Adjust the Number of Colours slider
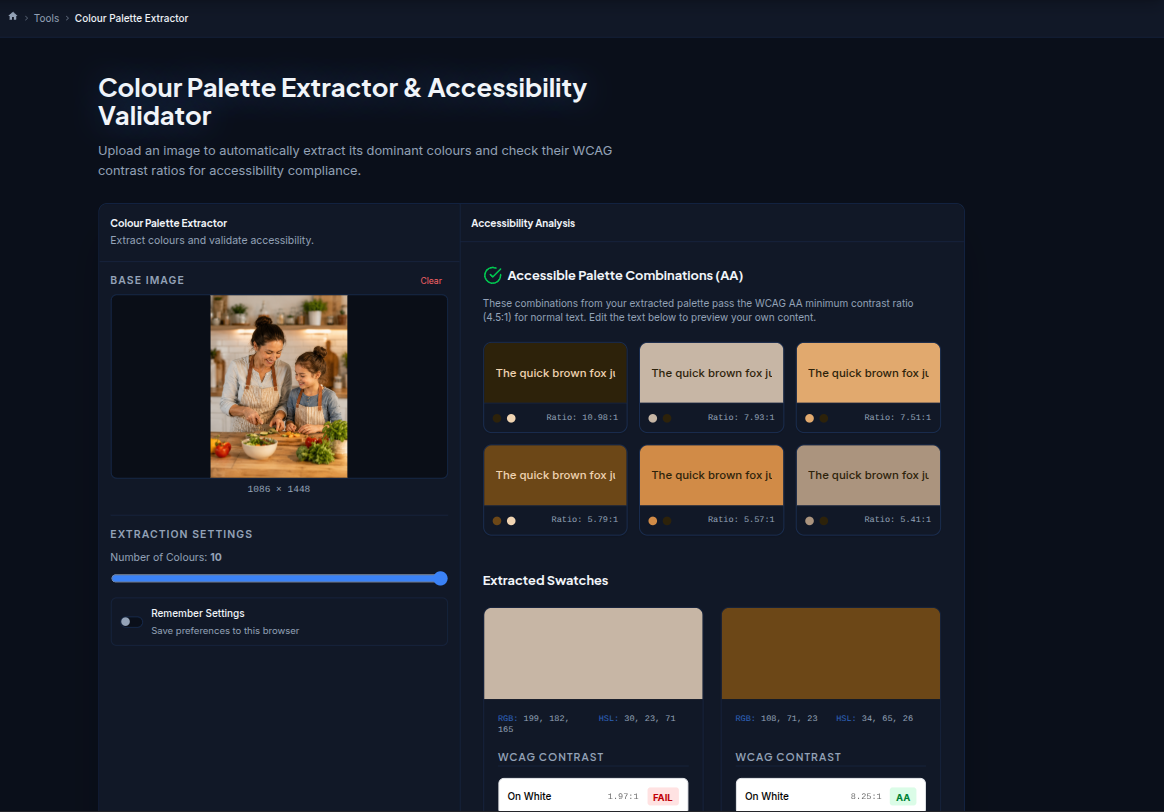The image size is (1164, 812). (x=279, y=578)
